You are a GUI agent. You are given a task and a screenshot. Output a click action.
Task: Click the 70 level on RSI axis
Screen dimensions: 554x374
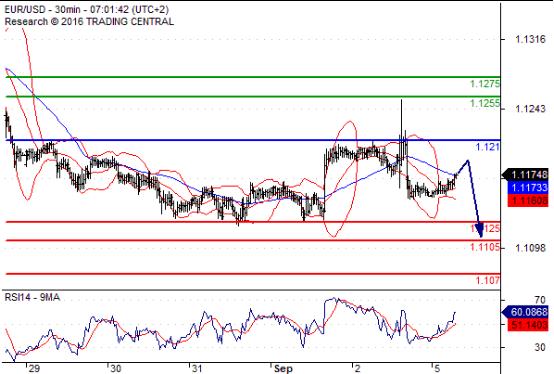coord(540,300)
